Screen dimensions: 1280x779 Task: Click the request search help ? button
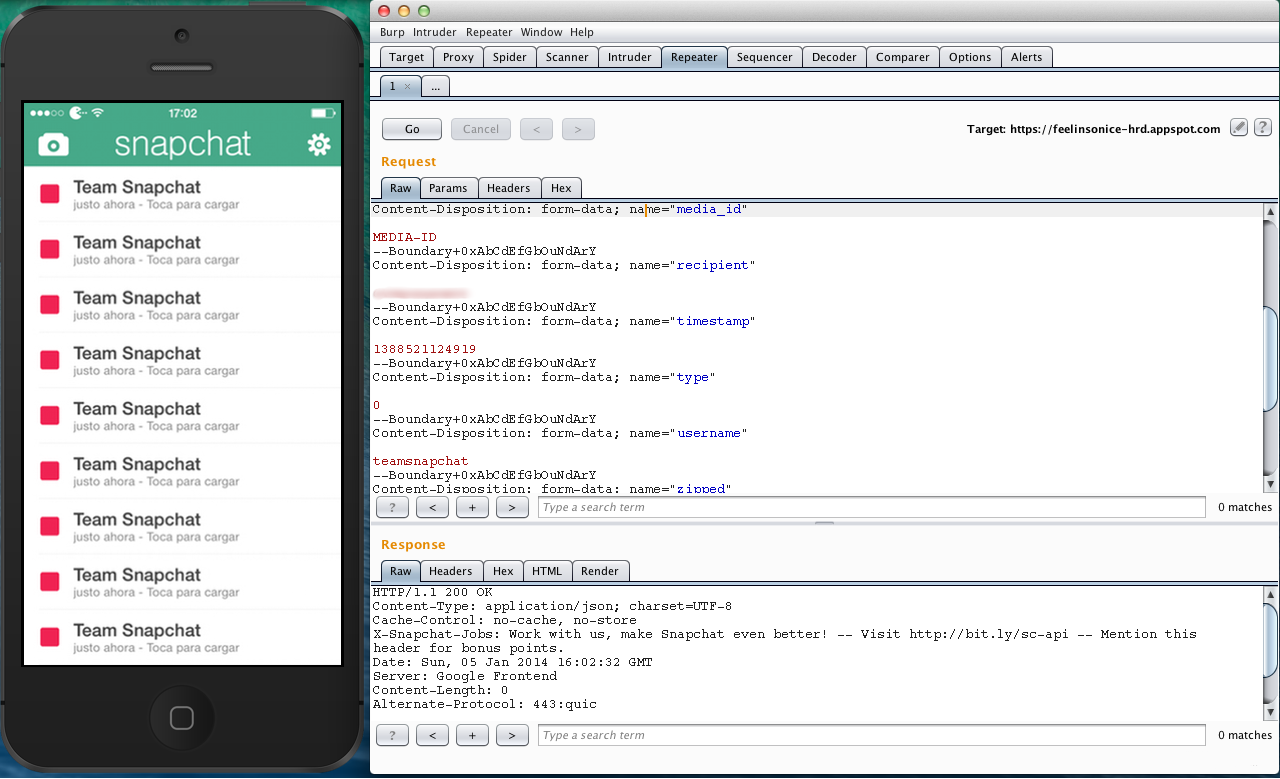pyautogui.click(x=392, y=507)
